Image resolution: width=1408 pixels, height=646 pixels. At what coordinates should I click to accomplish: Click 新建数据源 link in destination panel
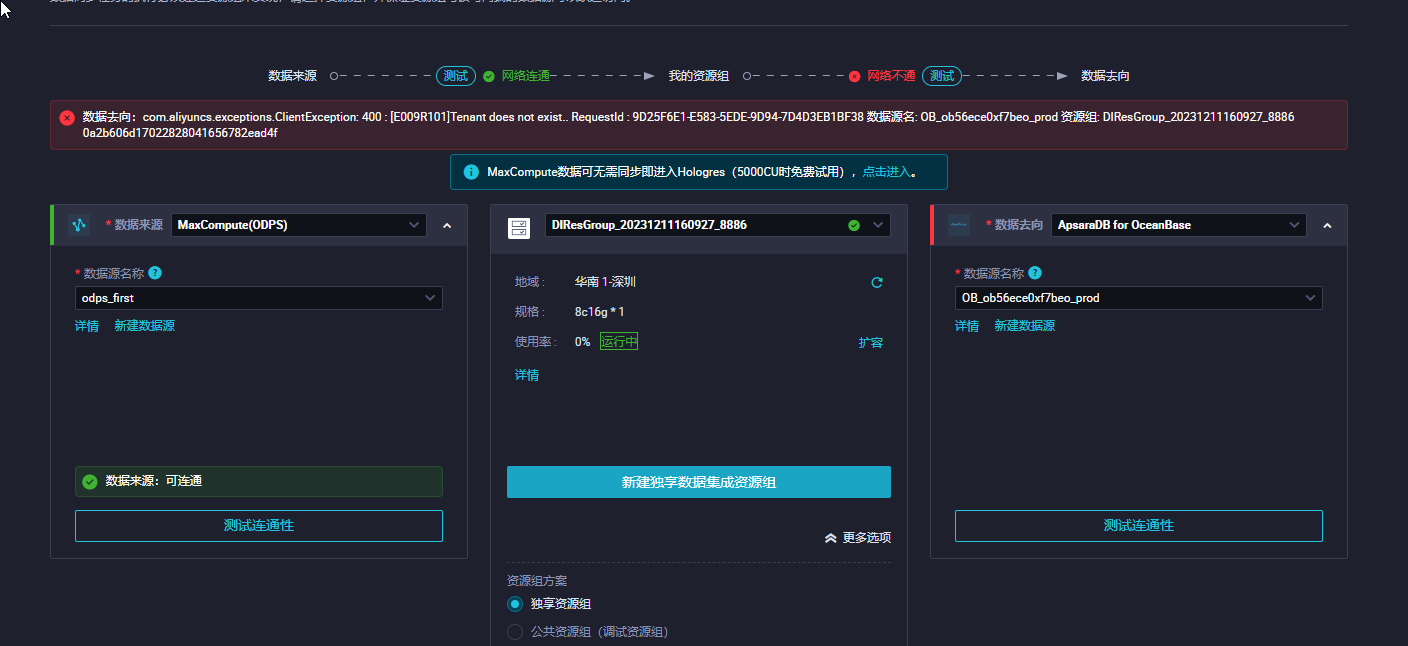[x=1024, y=326]
